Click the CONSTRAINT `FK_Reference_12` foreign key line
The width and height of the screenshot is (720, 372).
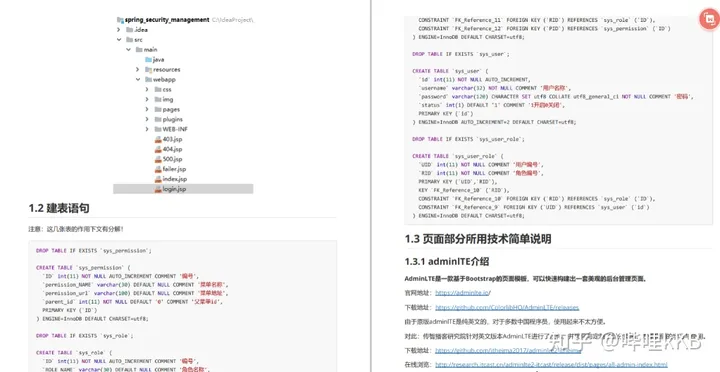545,28
